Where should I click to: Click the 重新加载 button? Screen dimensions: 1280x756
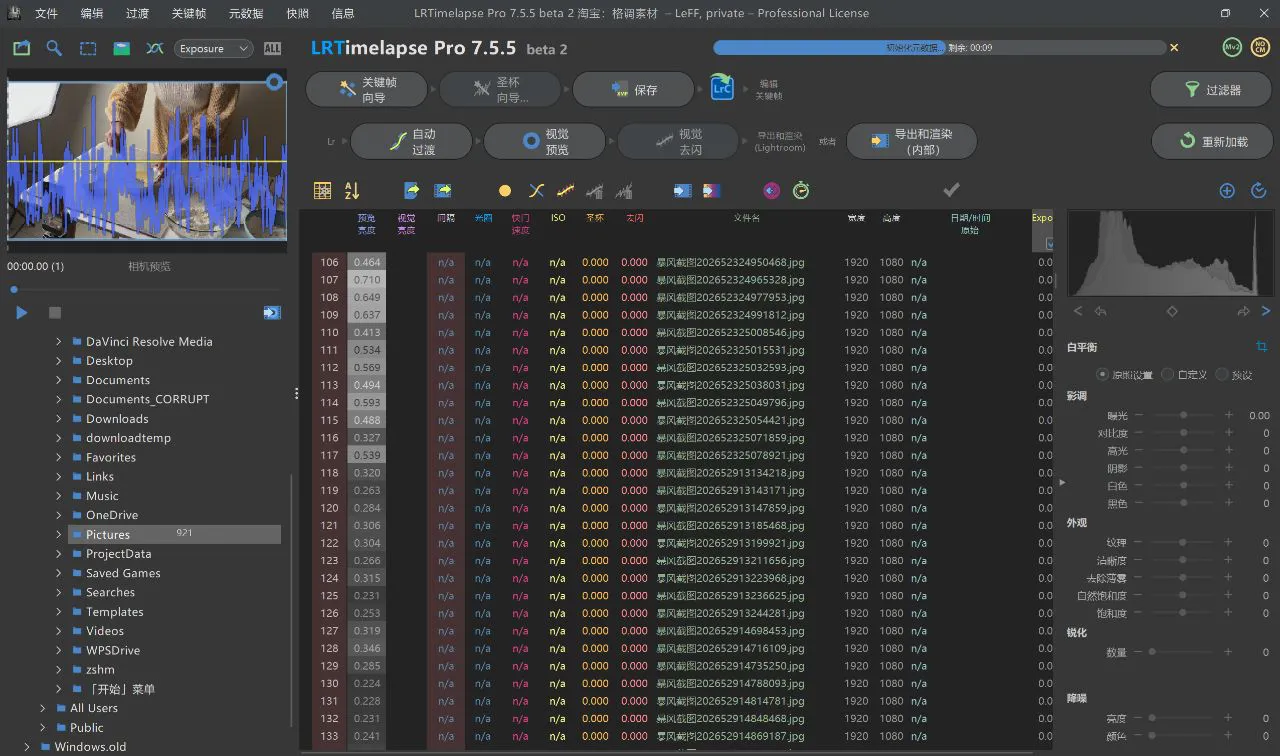[x=1210, y=141]
